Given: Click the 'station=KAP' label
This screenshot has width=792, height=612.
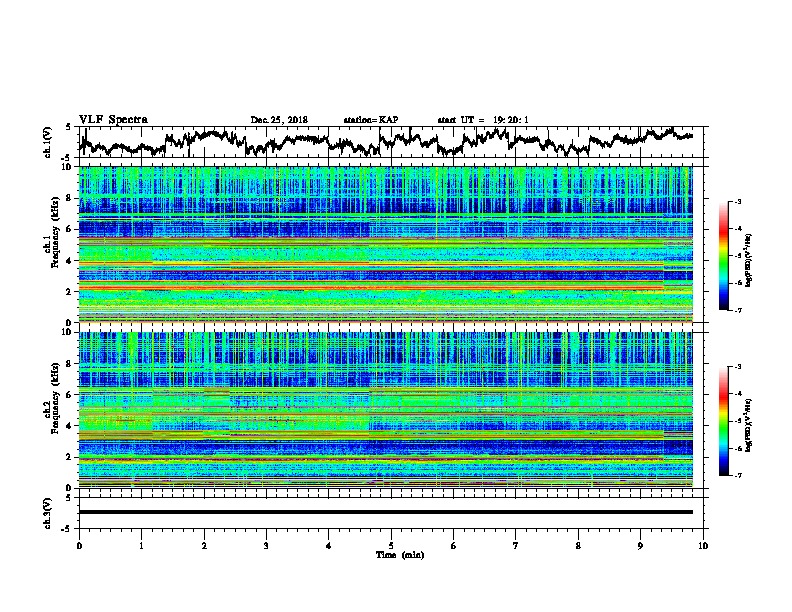Looking at the screenshot, I should point(371,120).
